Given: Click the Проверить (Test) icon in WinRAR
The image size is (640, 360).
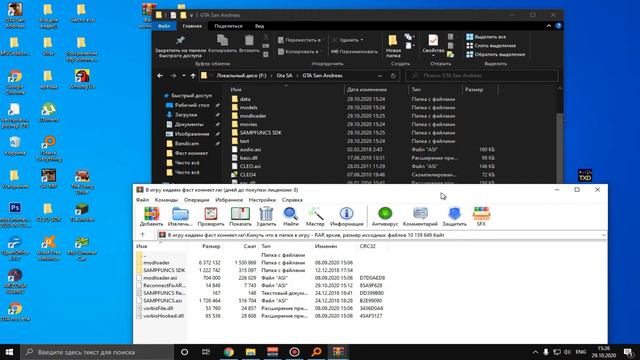Looking at the screenshot, I should tap(211, 216).
